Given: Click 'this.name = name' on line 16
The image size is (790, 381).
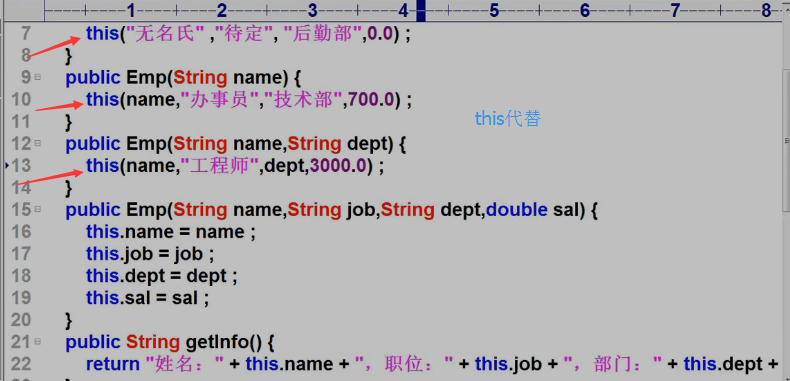Looking at the screenshot, I should click(x=165, y=232).
